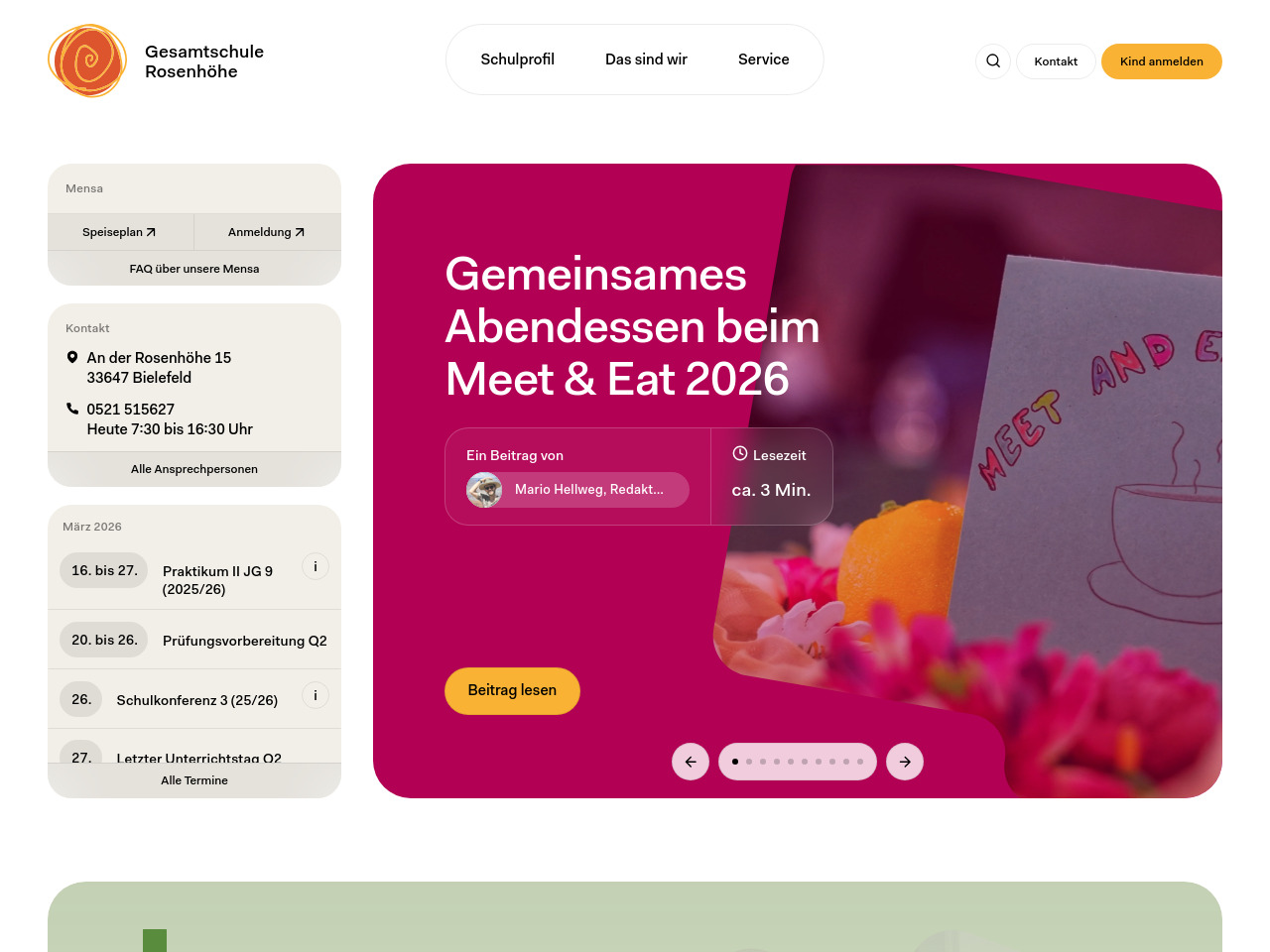The height and width of the screenshot is (952, 1270).
Task: Open the Speiseplan external link
Action: coord(120,232)
